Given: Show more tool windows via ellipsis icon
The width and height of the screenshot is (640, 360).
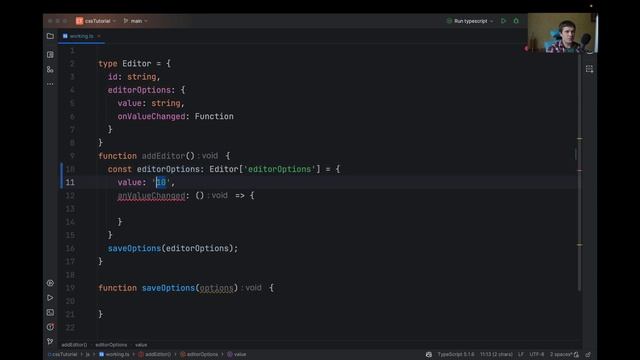Looking at the screenshot, I should coord(50,84).
